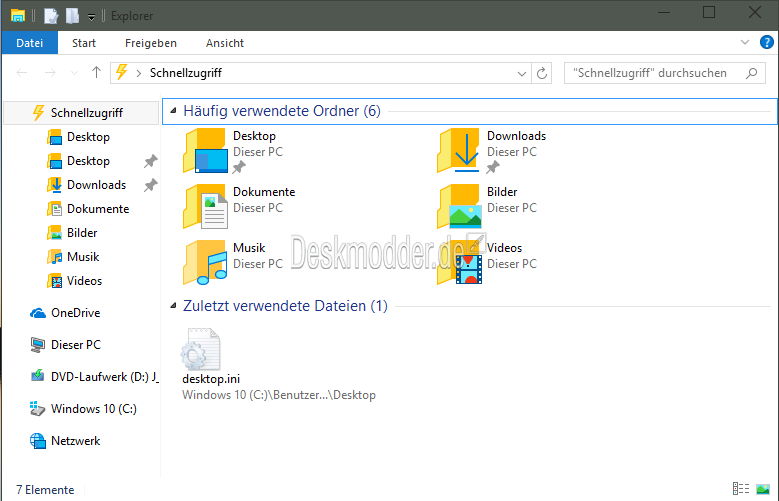This screenshot has width=779, height=501.
Task: Close the Explorer window
Action: (755, 13)
